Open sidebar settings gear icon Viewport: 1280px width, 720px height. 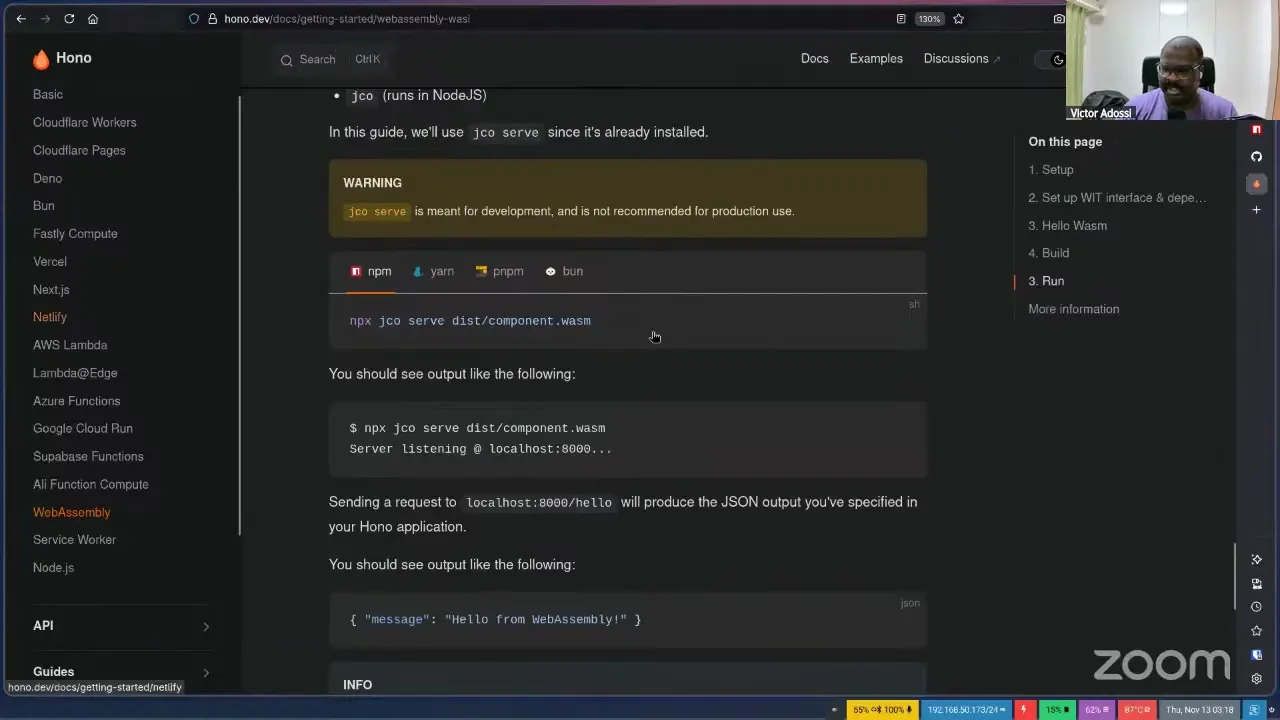[1257, 679]
